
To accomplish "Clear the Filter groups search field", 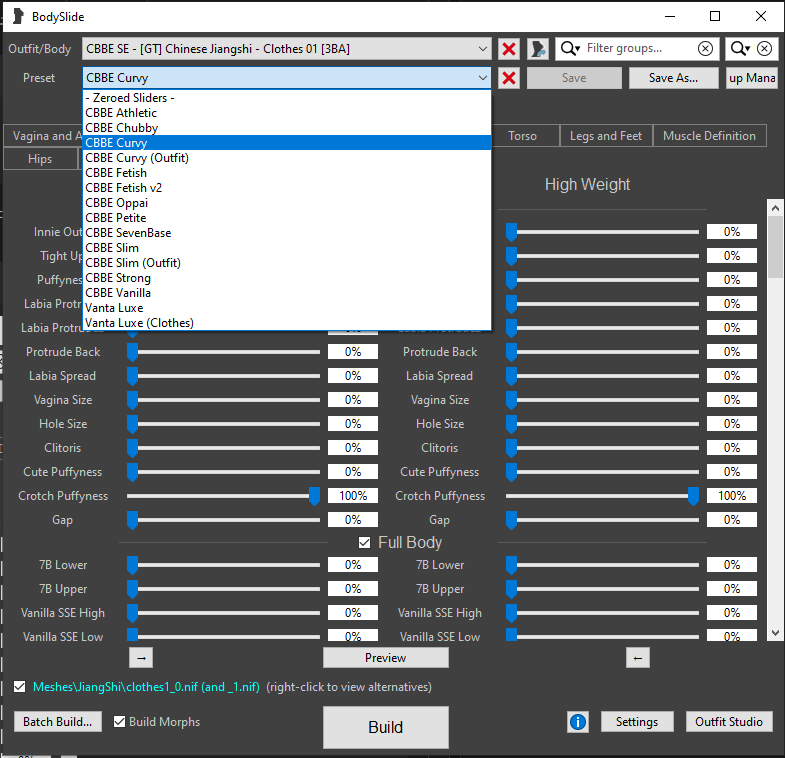I will (705, 49).
